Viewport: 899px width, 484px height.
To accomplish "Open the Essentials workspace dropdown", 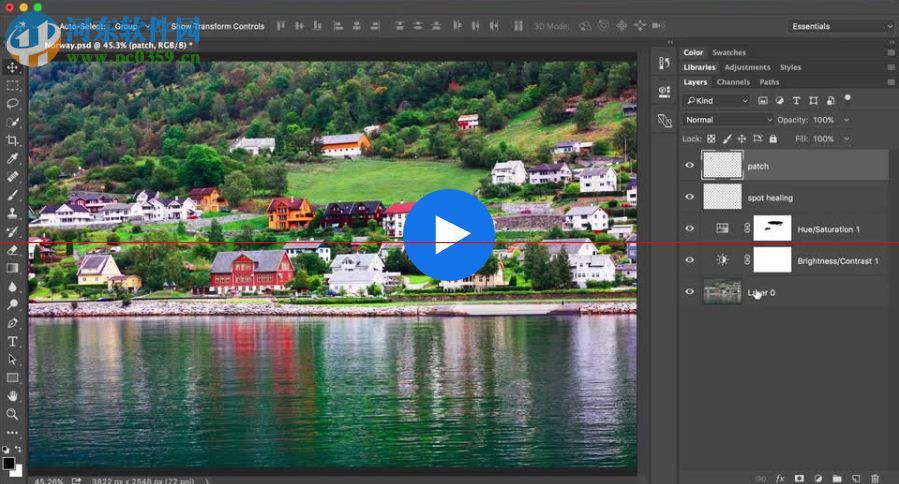I will pos(841,26).
